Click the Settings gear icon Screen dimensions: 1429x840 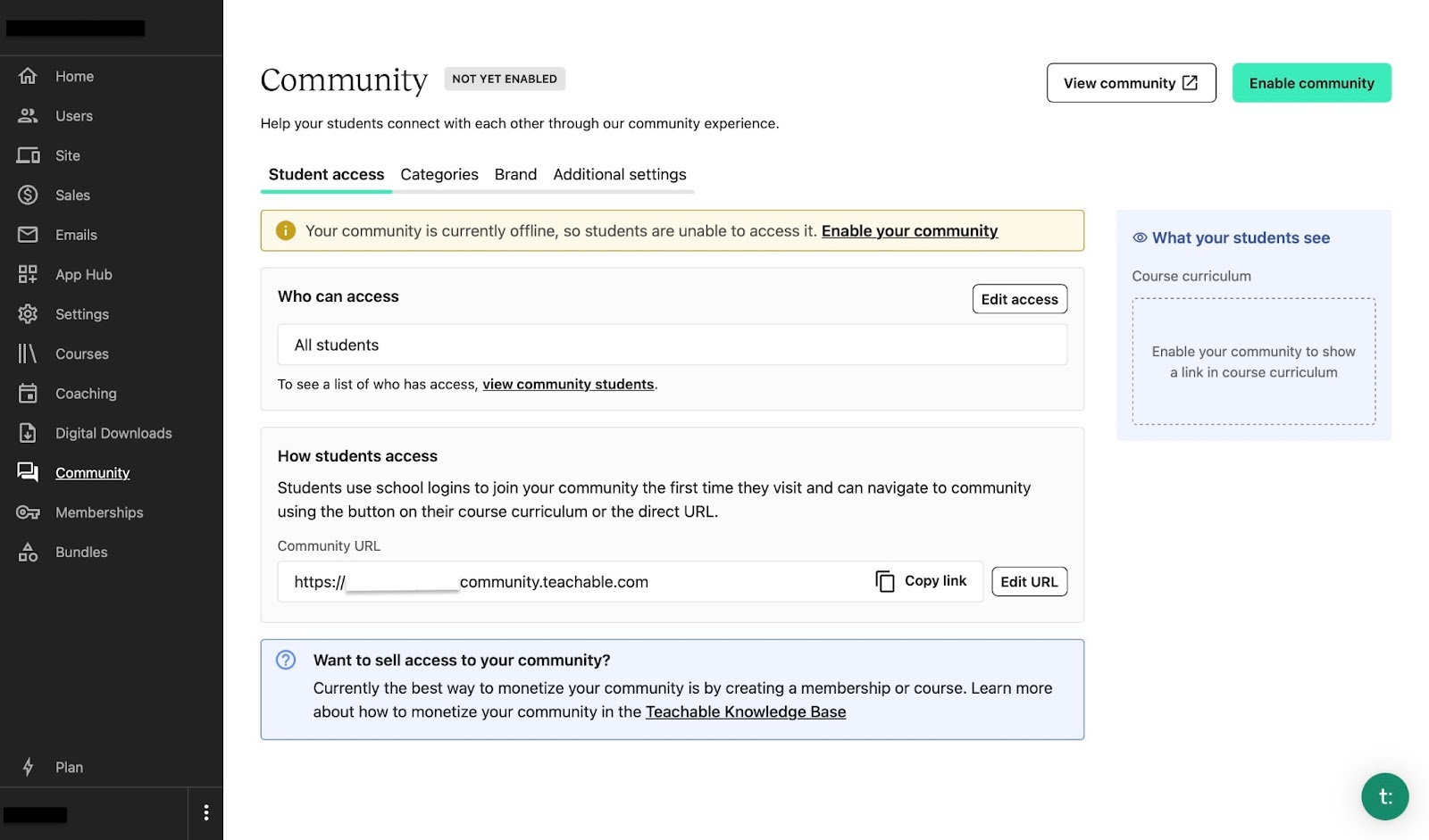point(28,314)
